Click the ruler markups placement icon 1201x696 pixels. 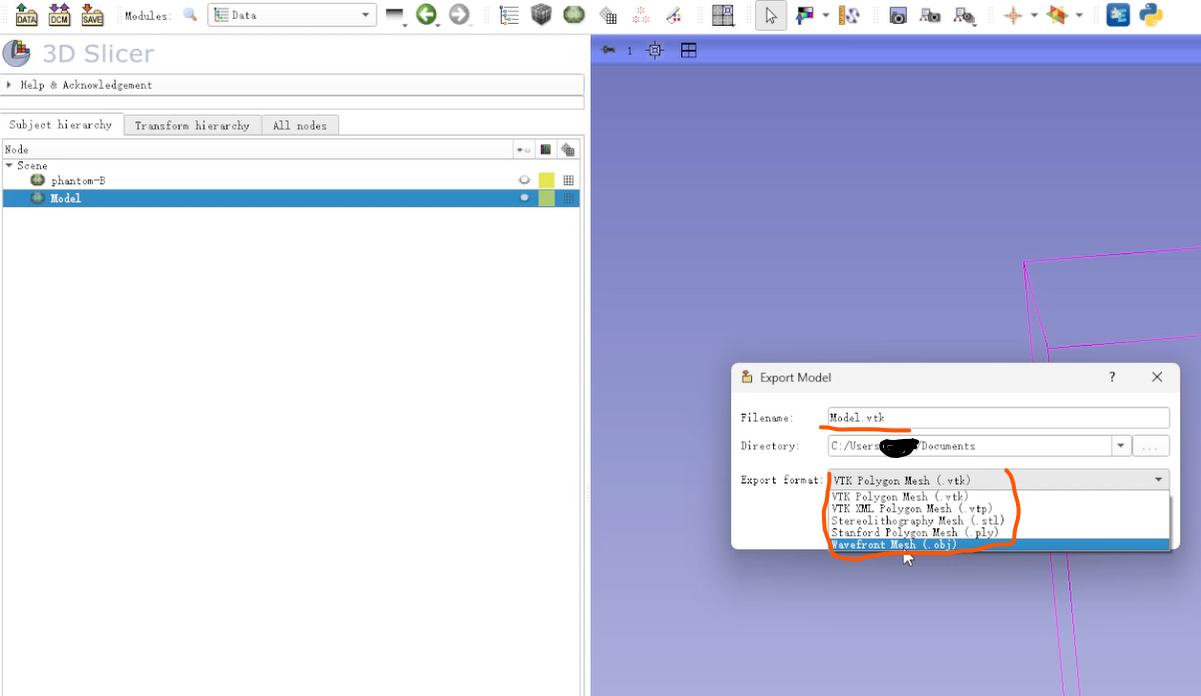pos(850,15)
